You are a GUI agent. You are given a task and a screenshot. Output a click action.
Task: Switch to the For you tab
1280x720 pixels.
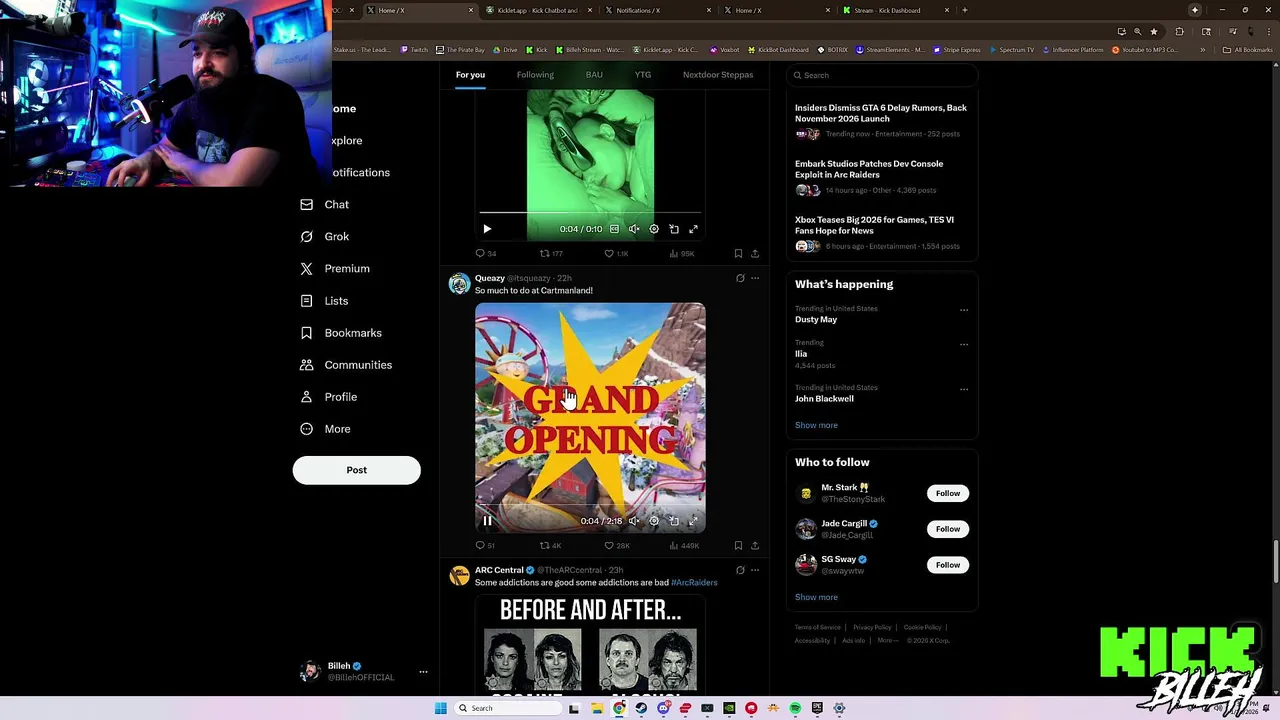(x=470, y=75)
